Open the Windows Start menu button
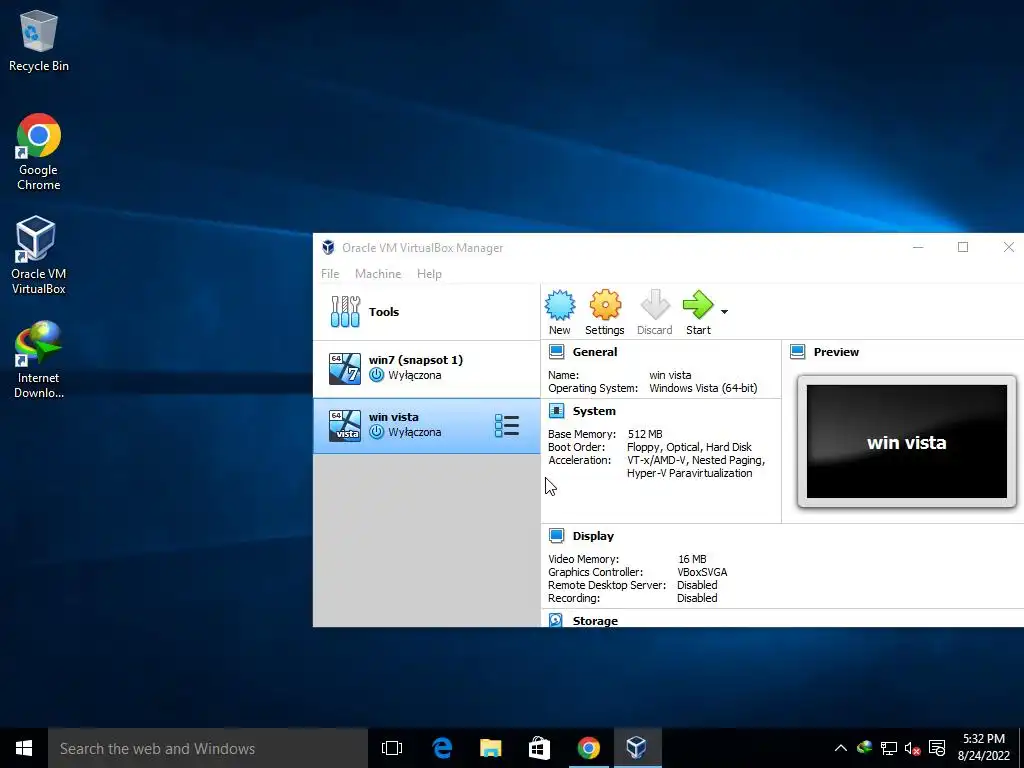Image resolution: width=1024 pixels, height=768 pixels. coord(24,748)
